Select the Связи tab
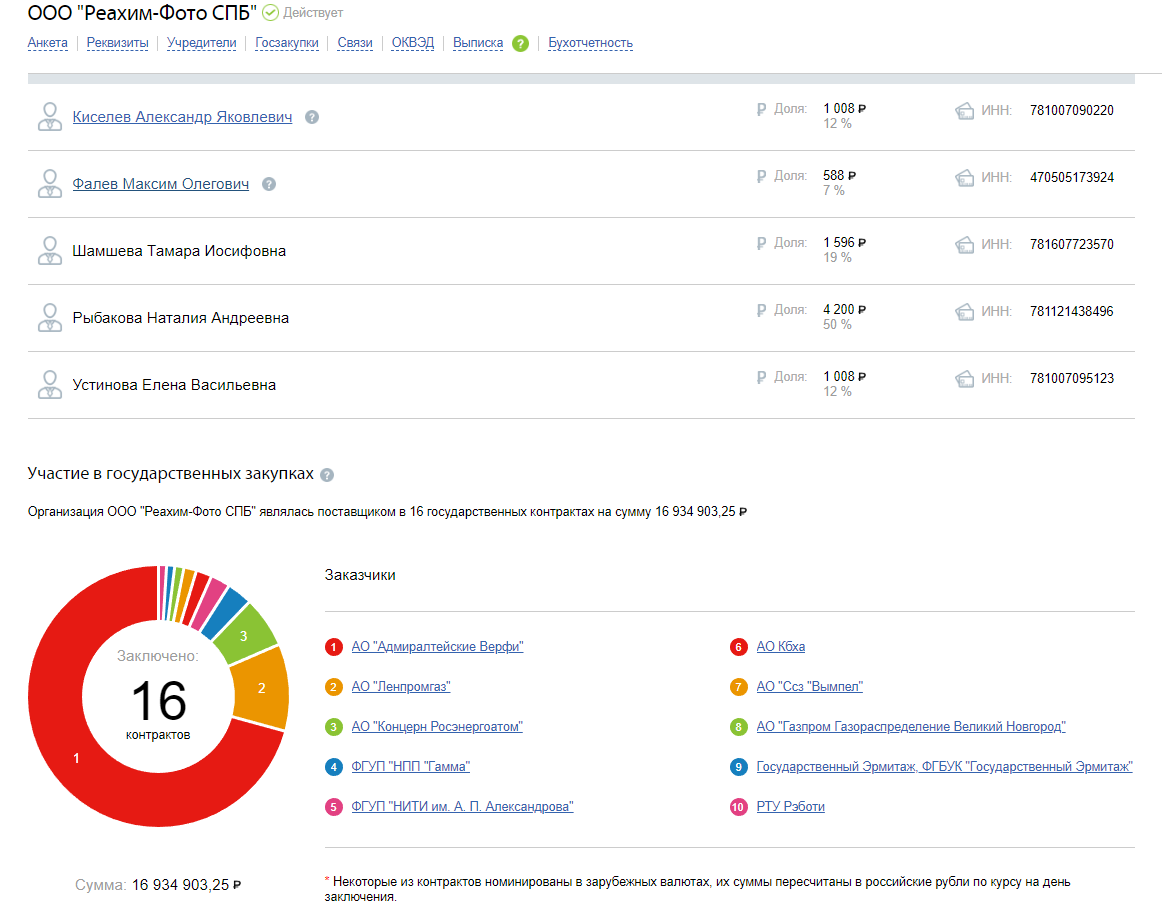This screenshot has height=904, width=1162. coord(355,43)
